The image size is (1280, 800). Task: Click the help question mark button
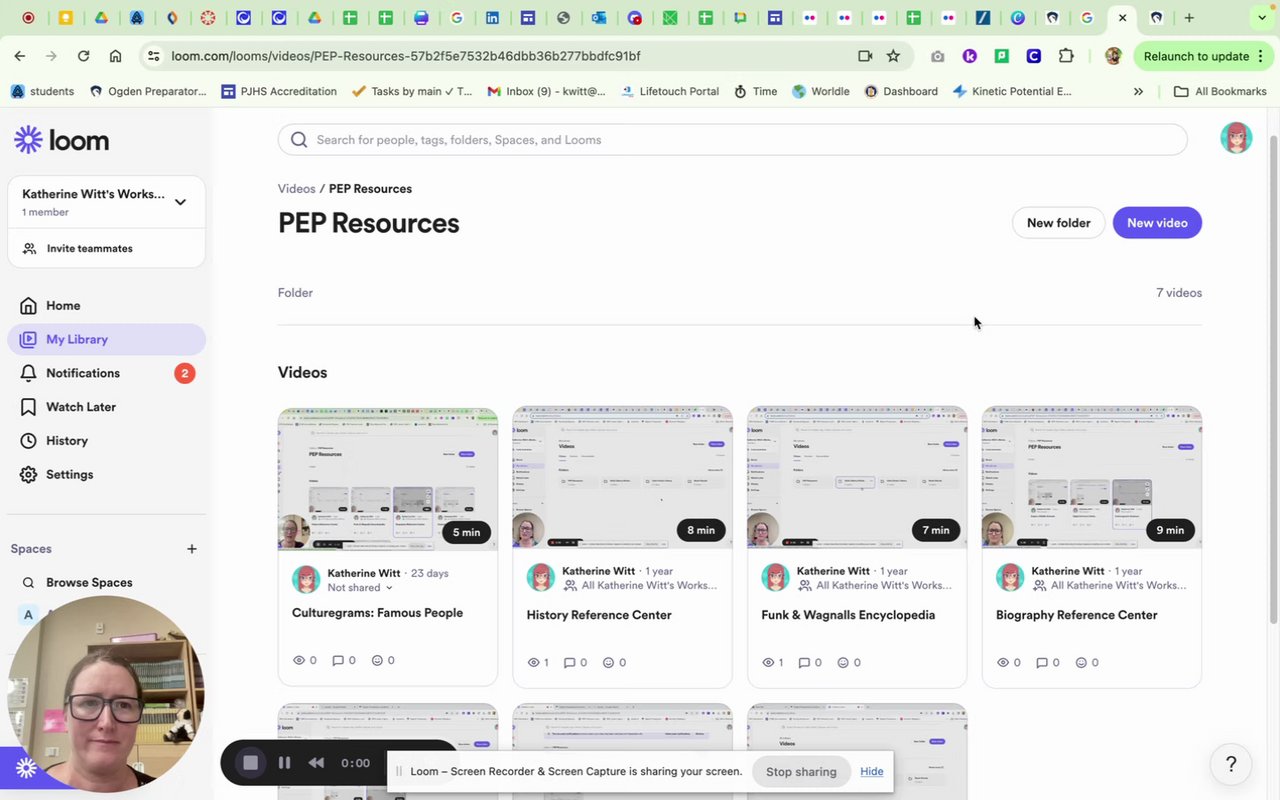(1231, 765)
